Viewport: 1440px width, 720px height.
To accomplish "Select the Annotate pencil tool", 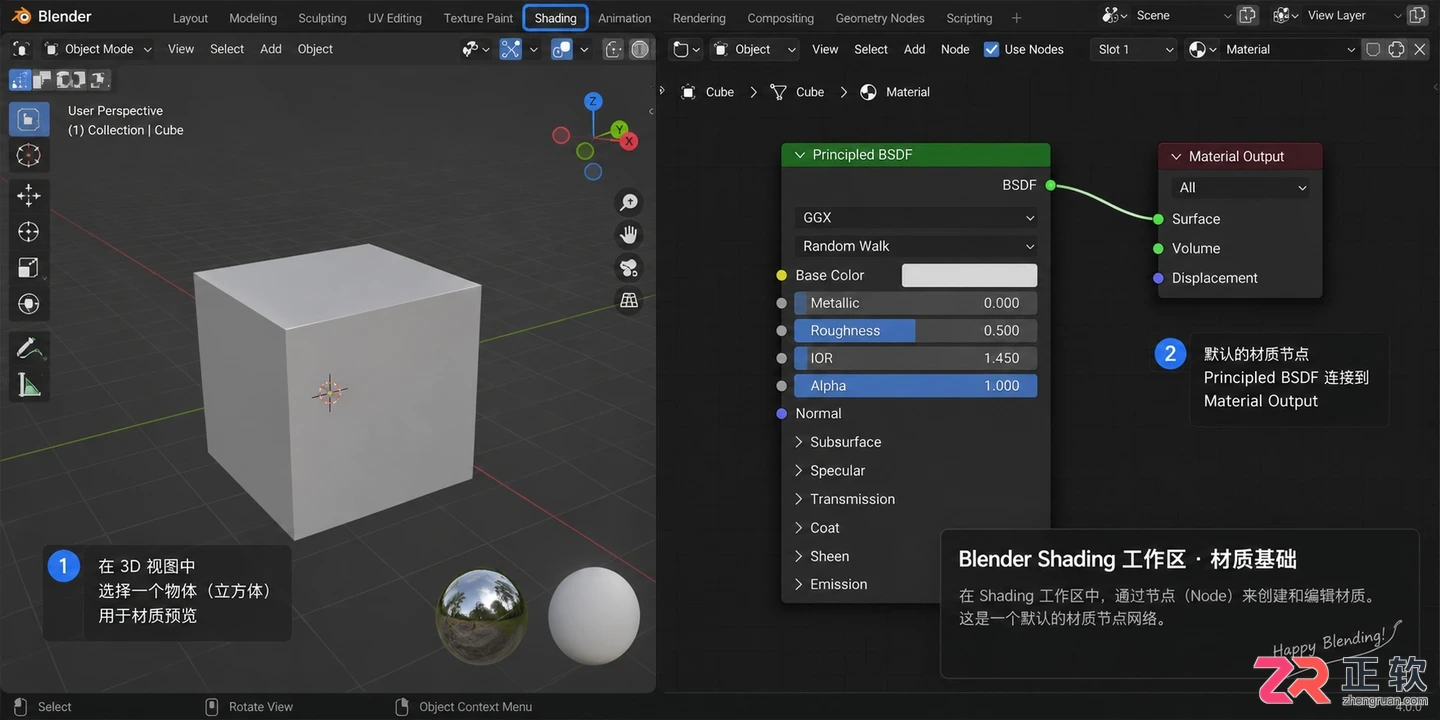I will coord(29,348).
